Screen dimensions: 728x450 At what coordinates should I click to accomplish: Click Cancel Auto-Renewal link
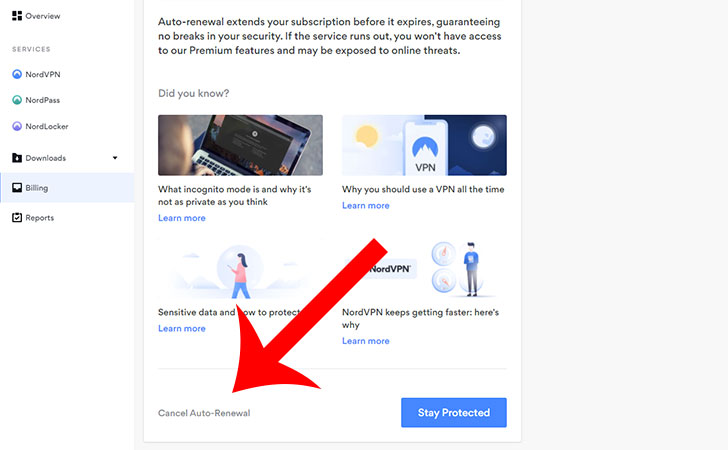[x=204, y=413]
